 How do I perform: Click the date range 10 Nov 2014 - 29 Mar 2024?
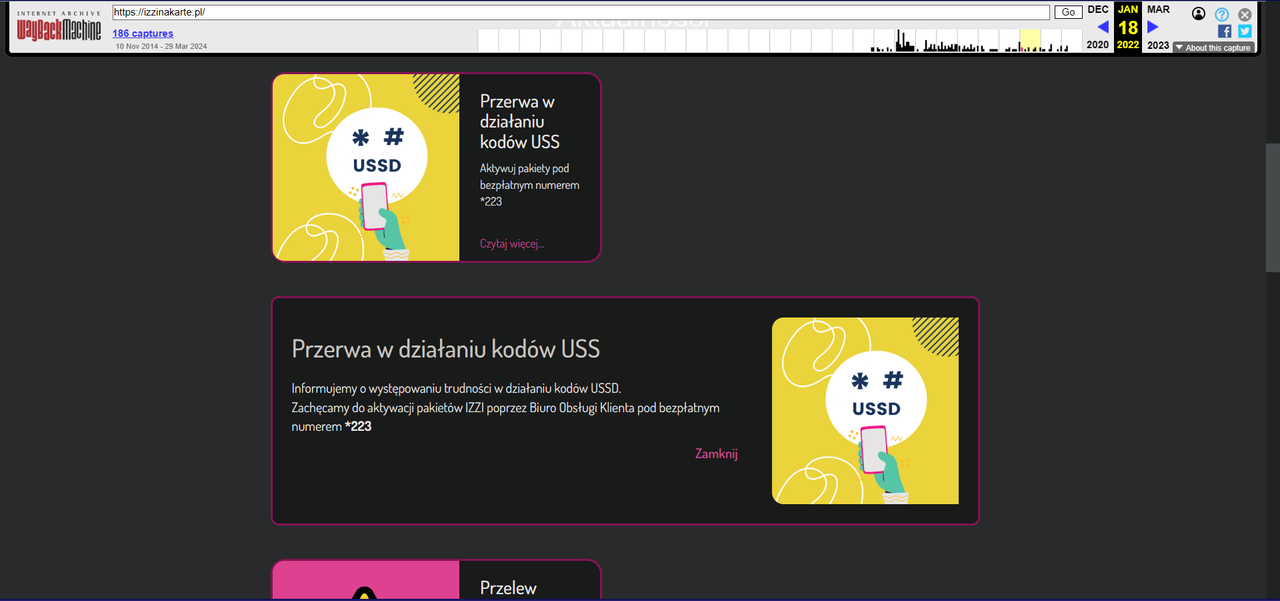[x=161, y=46]
